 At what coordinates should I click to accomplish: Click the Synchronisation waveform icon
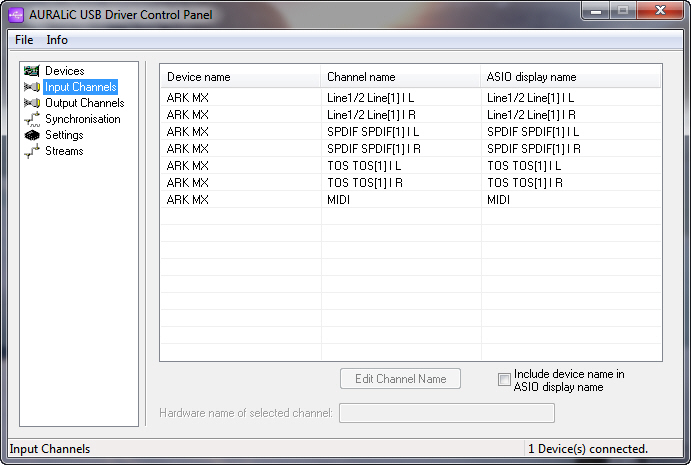(x=32, y=119)
